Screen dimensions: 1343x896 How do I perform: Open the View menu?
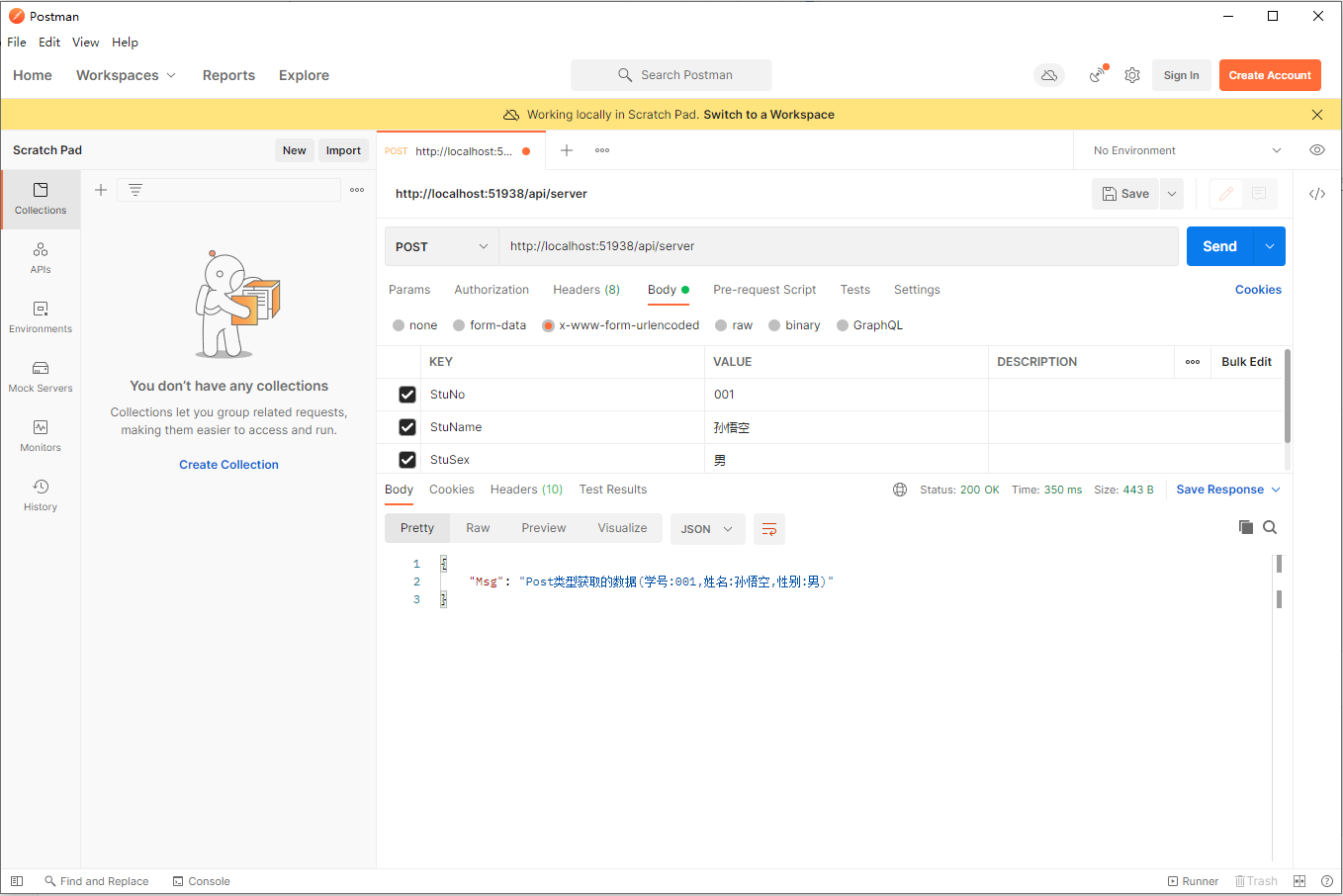[x=86, y=43]
